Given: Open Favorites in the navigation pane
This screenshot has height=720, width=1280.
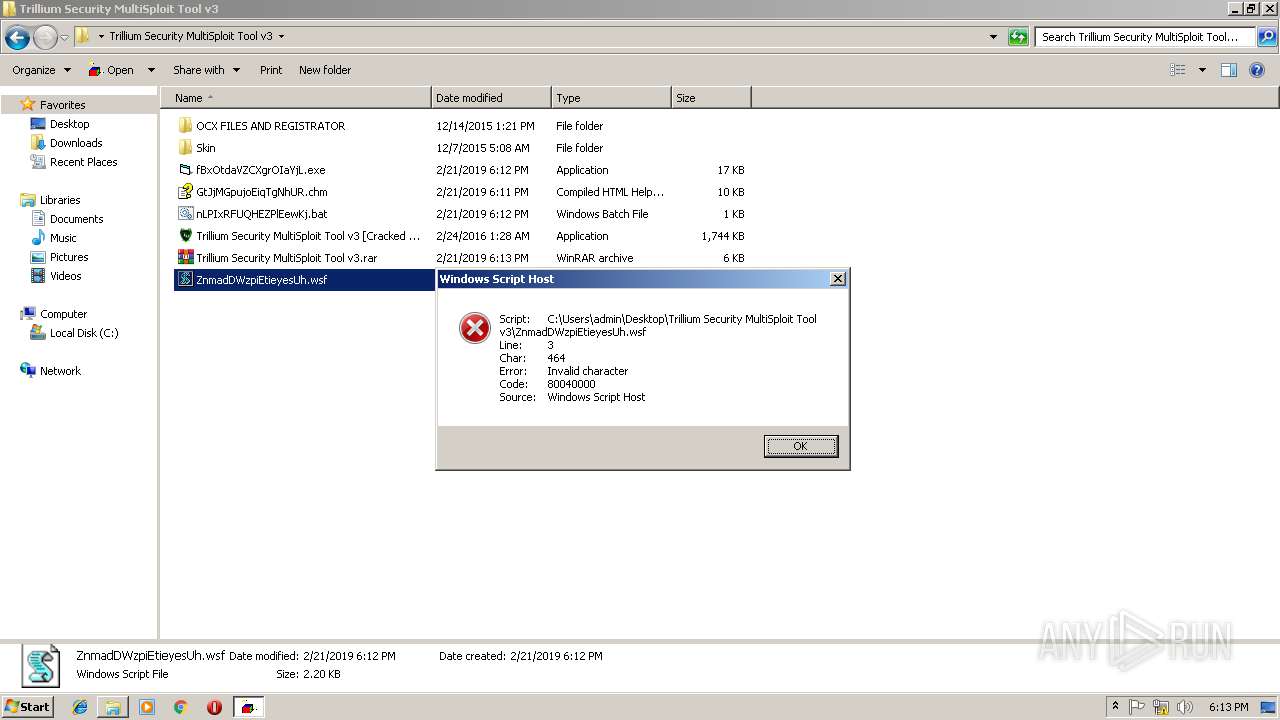Looking at the screenshot, I should [62, 105].
